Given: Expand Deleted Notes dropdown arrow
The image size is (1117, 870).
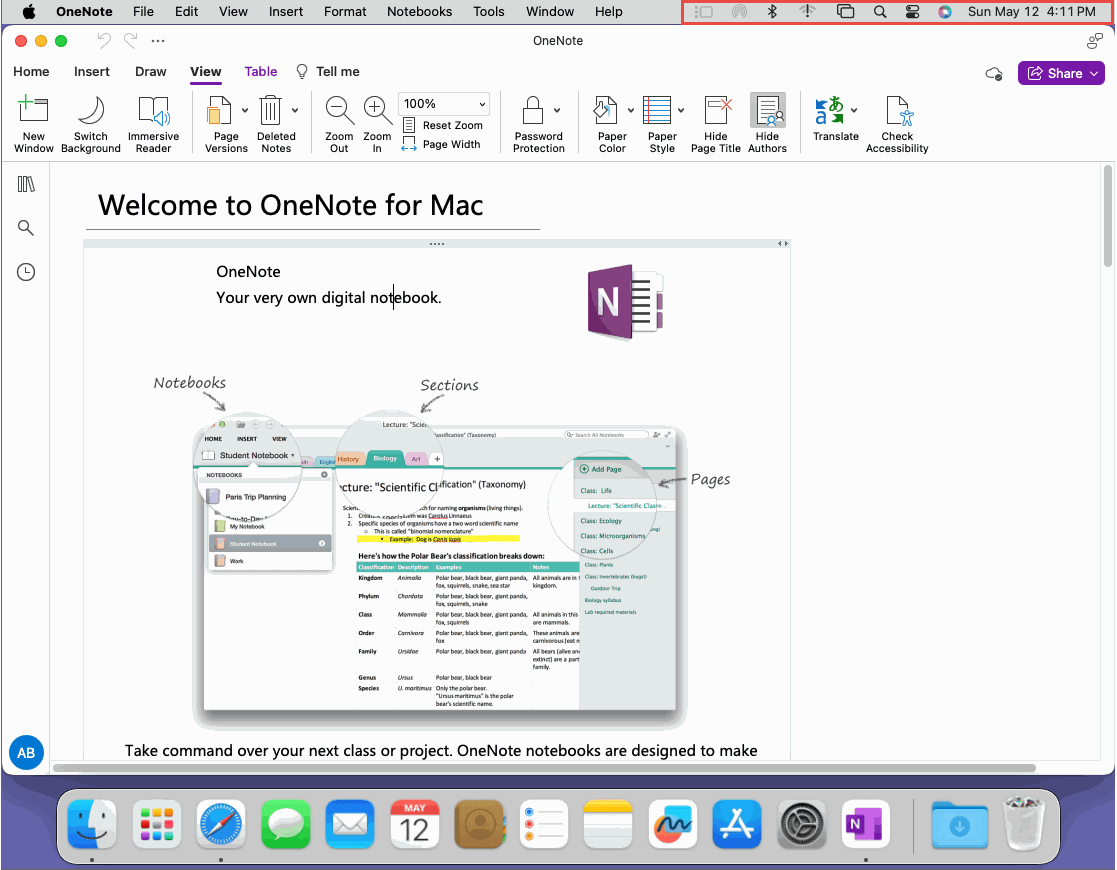Looking at the screenshot, I should [295, 110].
